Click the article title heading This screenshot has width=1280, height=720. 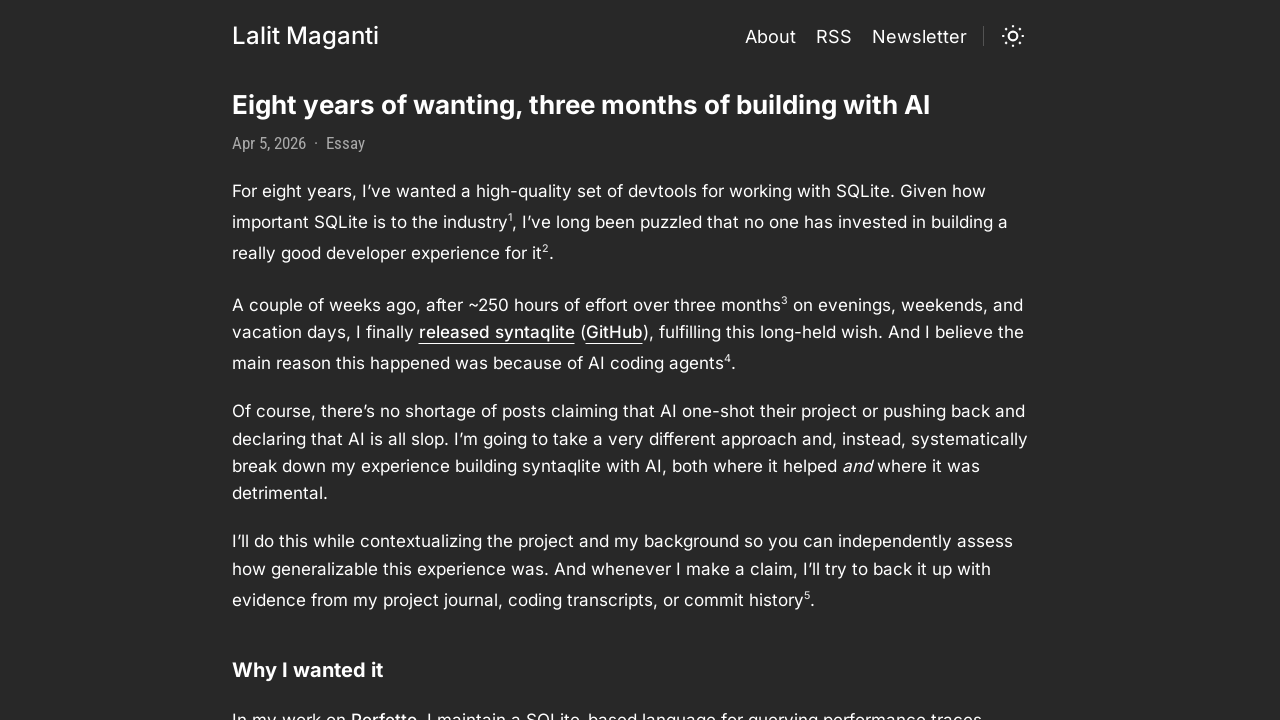(x=581, y=105)
